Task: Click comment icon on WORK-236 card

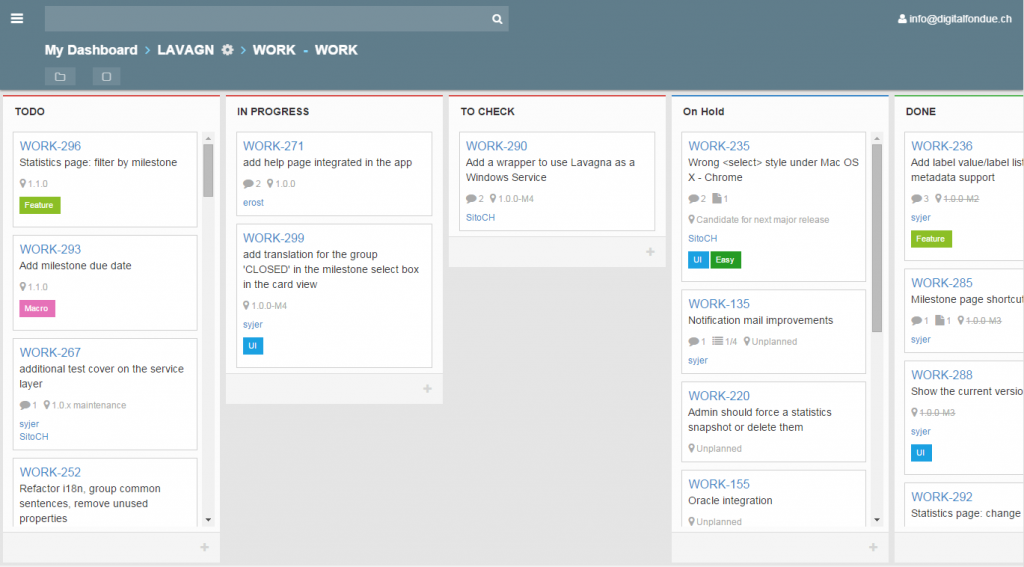Action: (x=916, y=199)
